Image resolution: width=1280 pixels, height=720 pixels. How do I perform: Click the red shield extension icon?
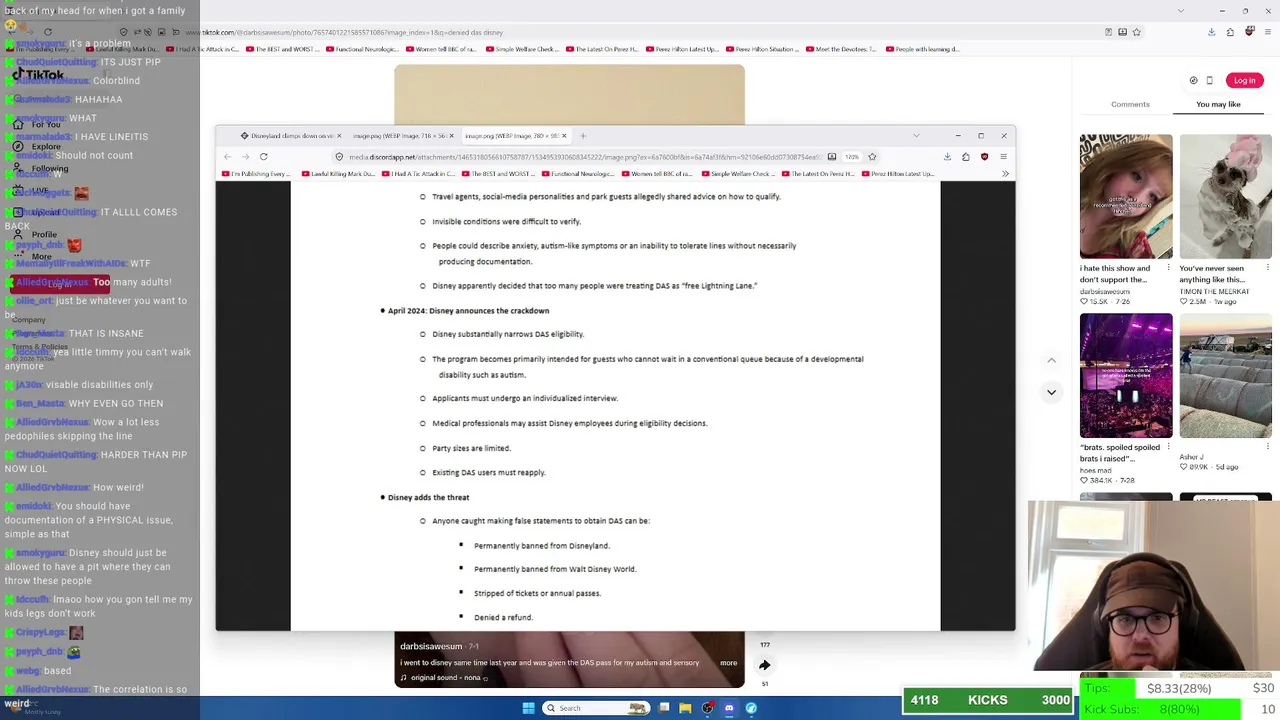984,157
